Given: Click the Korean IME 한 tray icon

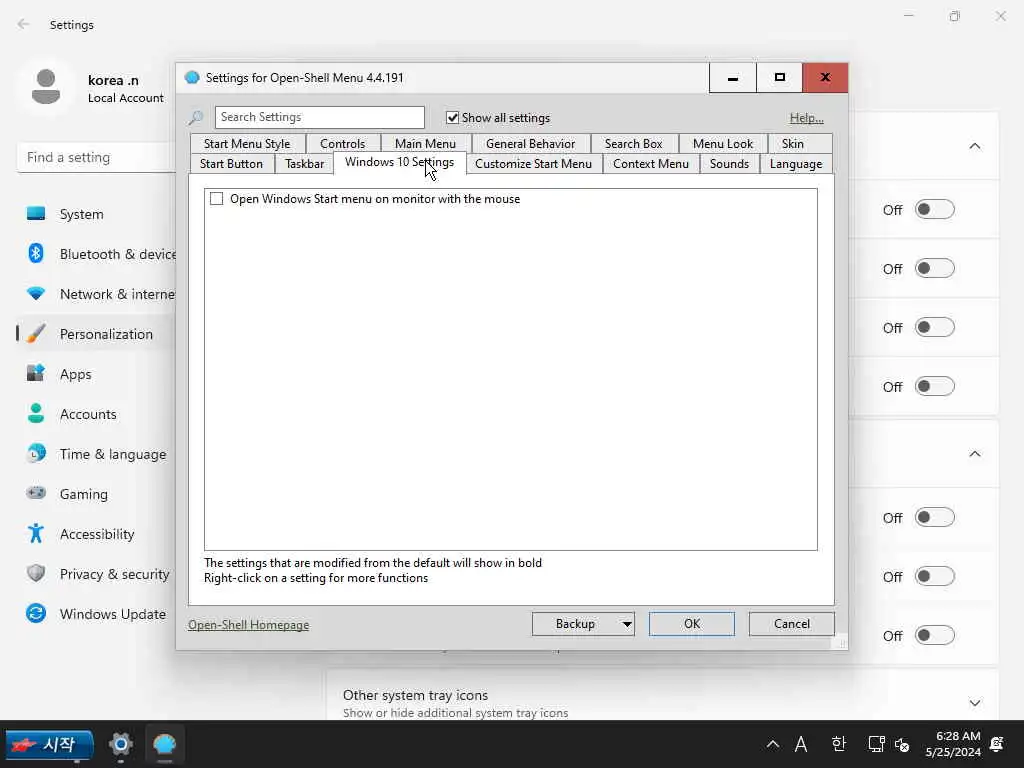Looking at the screenshot, I should [839, 744].
